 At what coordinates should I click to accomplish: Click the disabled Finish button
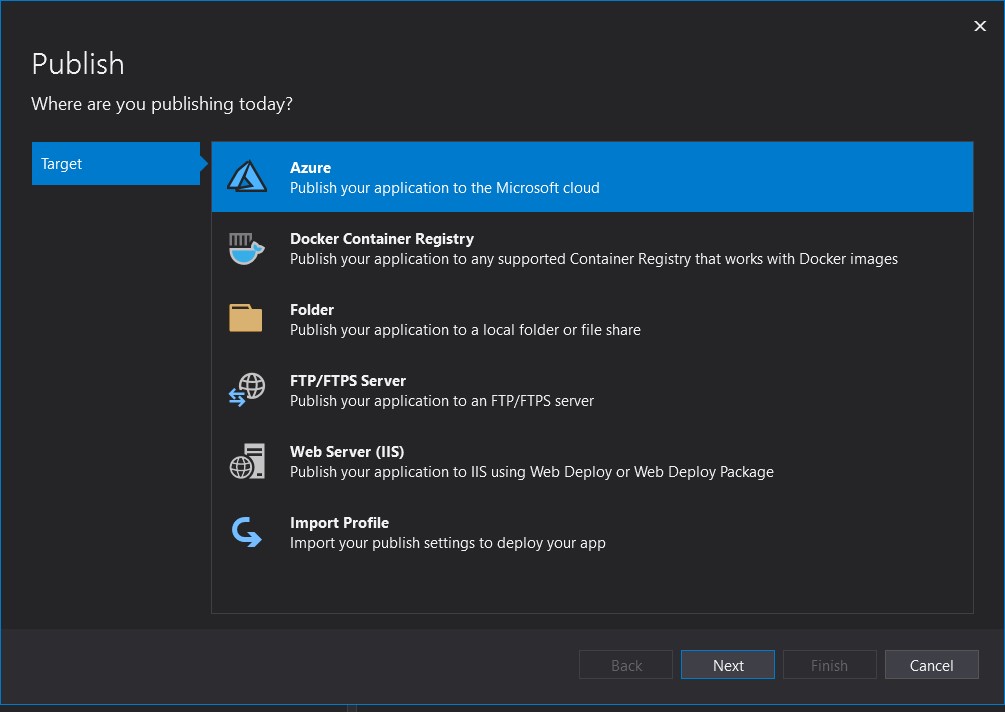(829, 665)
